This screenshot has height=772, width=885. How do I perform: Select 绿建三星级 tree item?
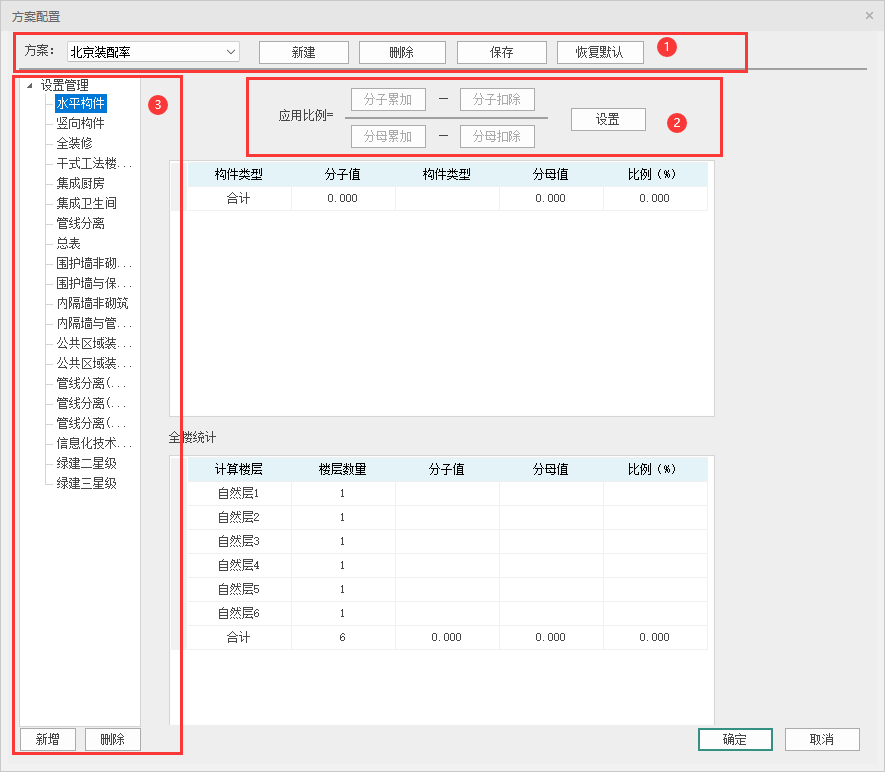point(86,483)
